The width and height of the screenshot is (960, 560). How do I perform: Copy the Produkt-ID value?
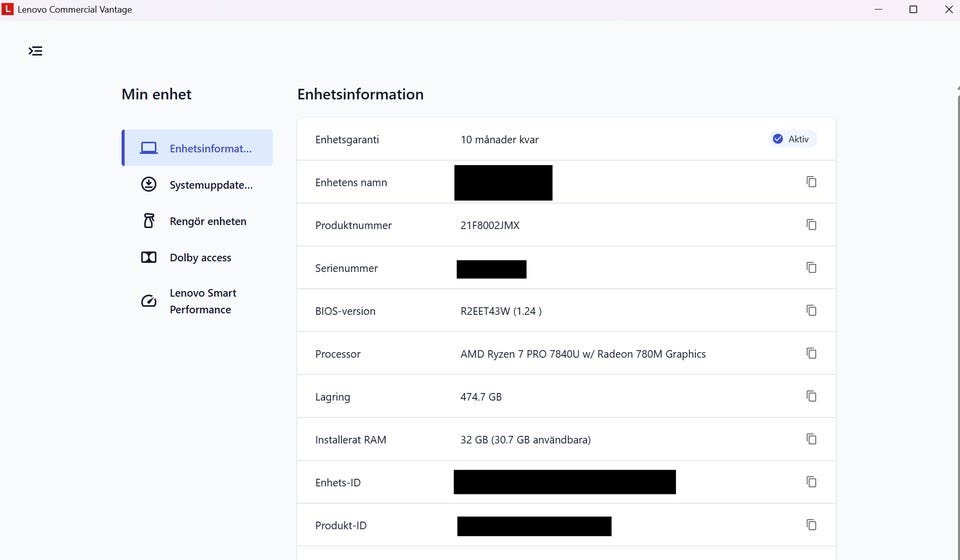click(x=811, y=525)
